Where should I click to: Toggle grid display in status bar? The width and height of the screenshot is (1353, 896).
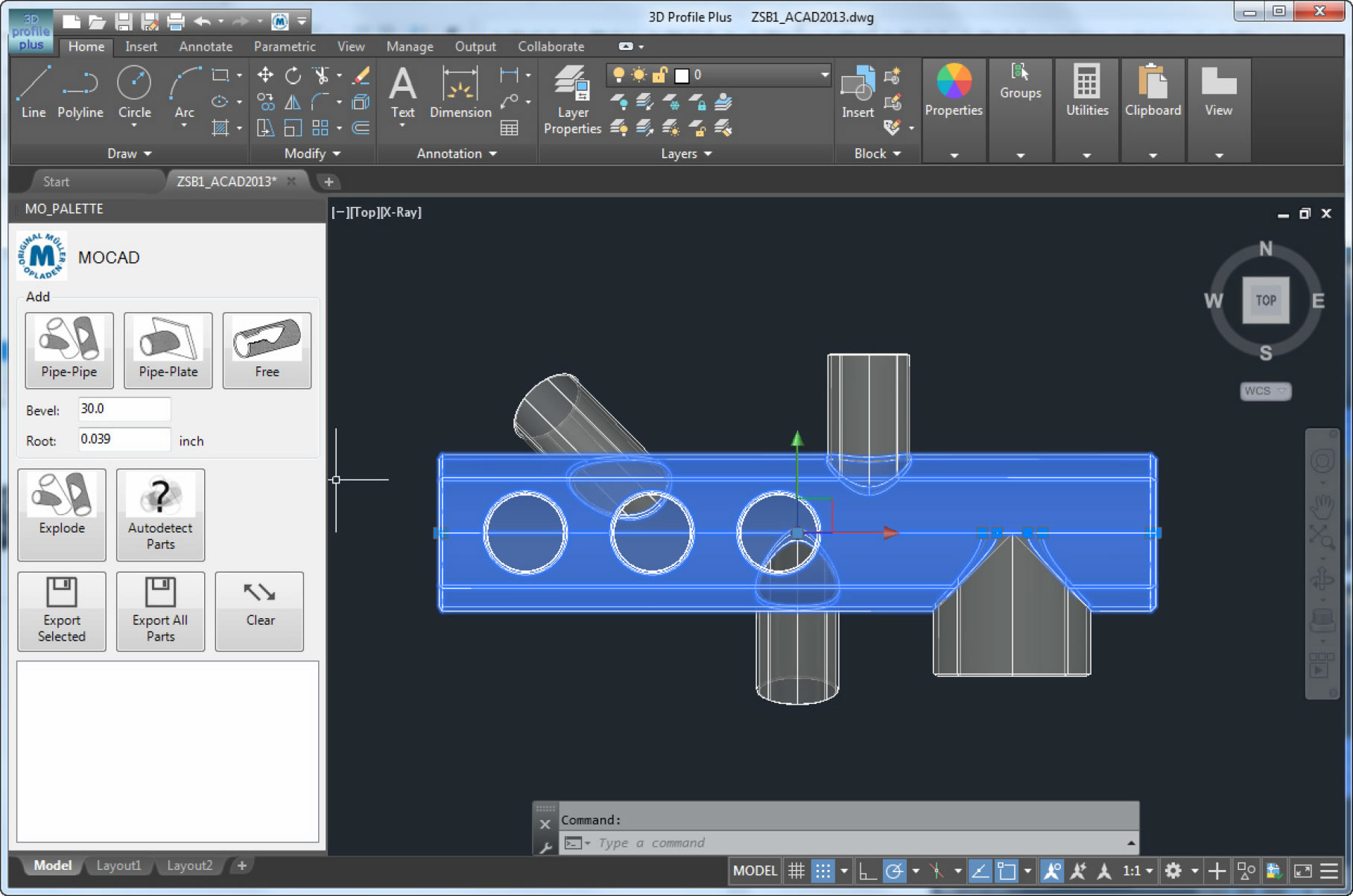796,871
